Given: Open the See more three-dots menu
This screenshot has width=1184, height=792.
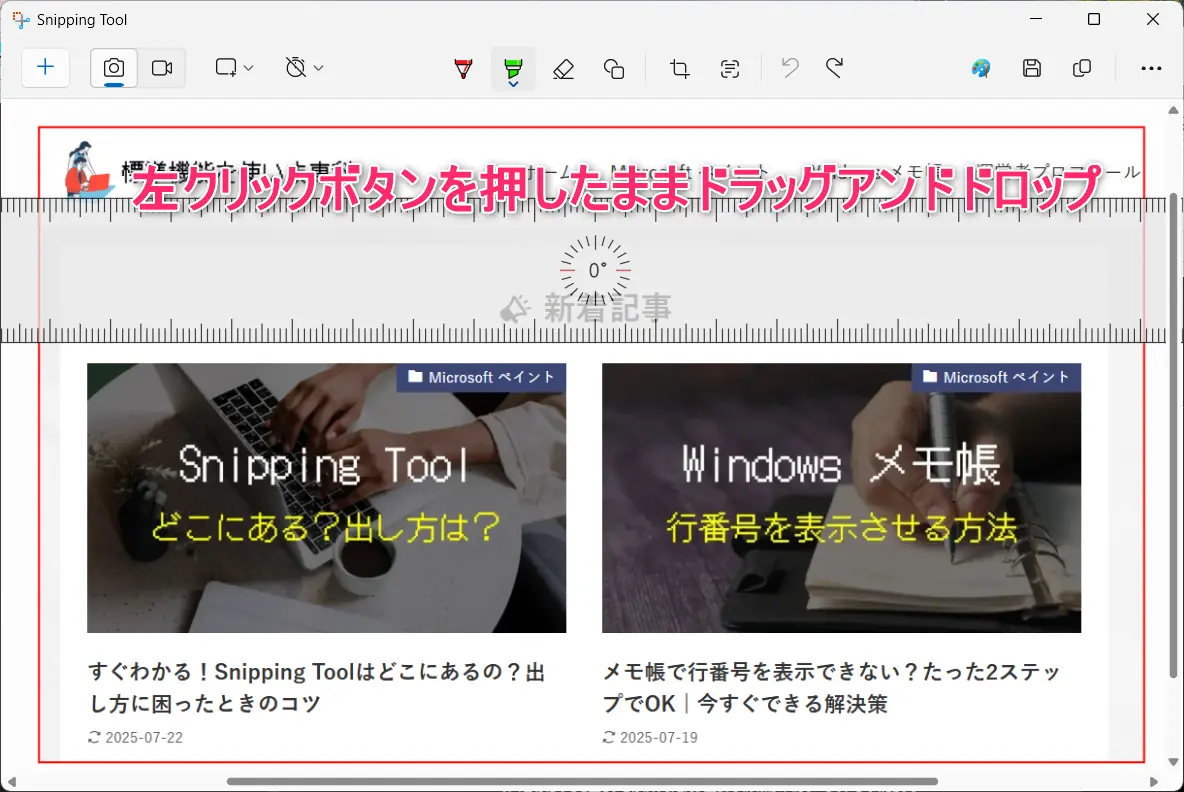Looking at the screenshot, I should click(1151, 69).
